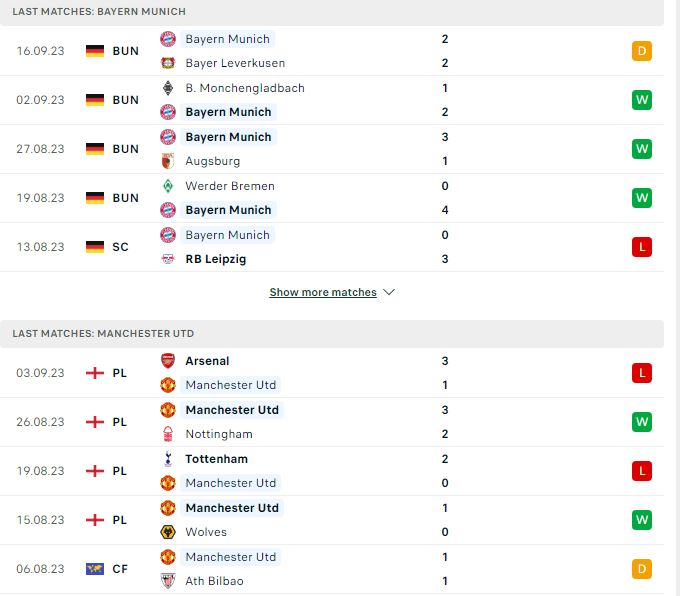Open the 15.08.23 Manchester Utd vs Wolves match row
This screenshot has width=680, height=596.
pos(332,520)
